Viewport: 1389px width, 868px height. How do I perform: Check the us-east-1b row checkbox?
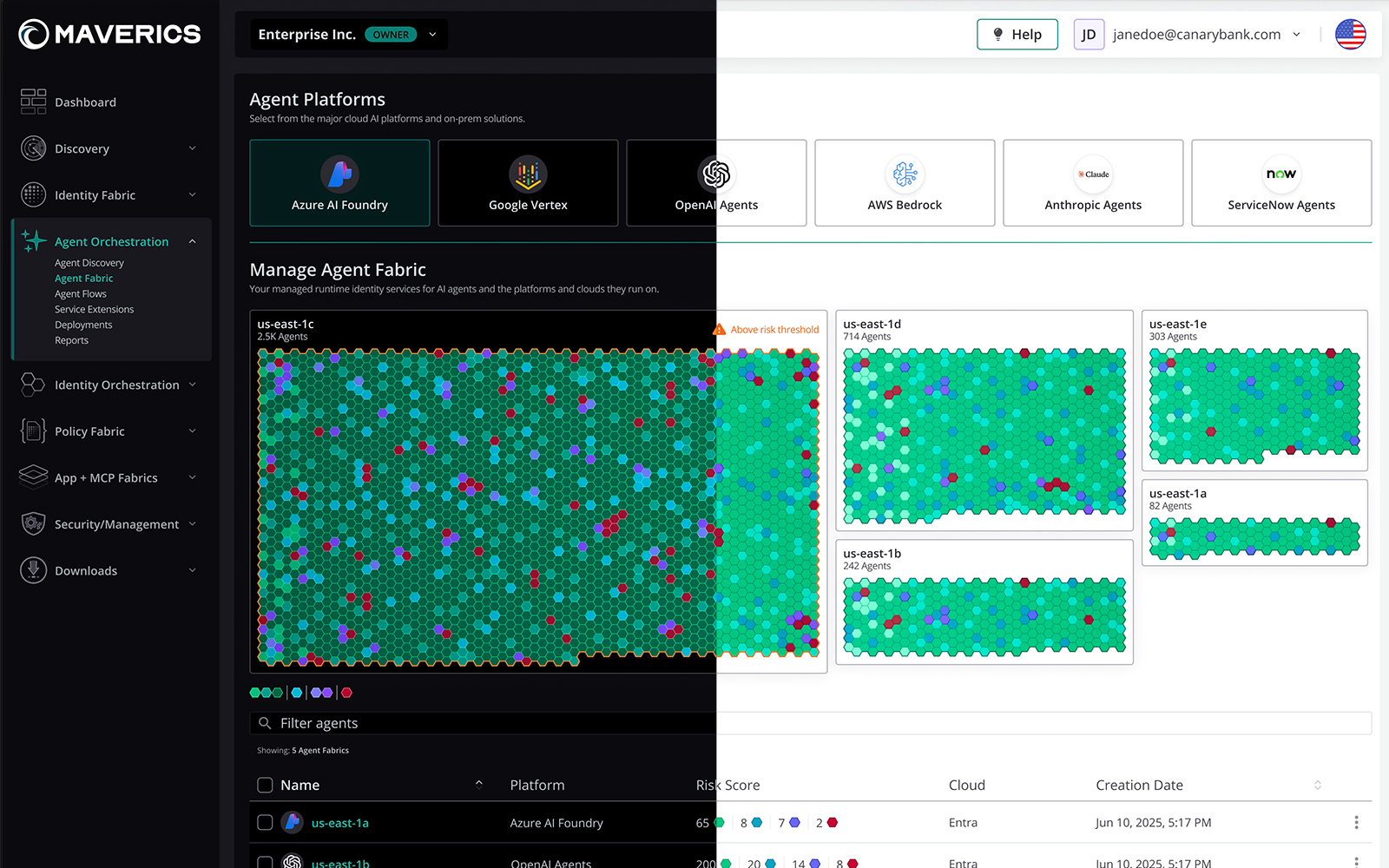pyautogui.click(x=266, y=862)
